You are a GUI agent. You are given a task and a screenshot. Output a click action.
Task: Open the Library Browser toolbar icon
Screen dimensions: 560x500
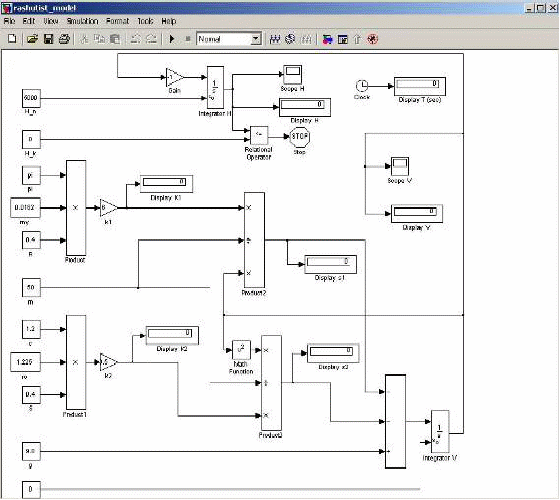point(328,39)
